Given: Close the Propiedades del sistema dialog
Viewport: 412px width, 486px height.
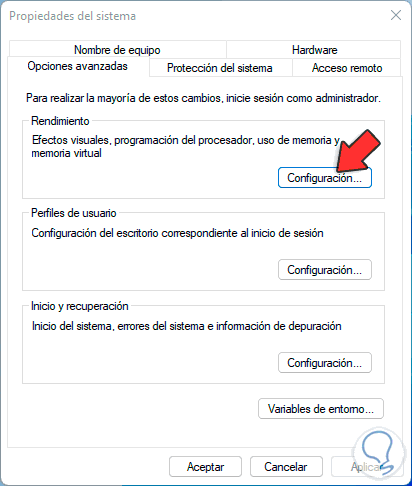Looking at the screenshot, I should (396, 15).
